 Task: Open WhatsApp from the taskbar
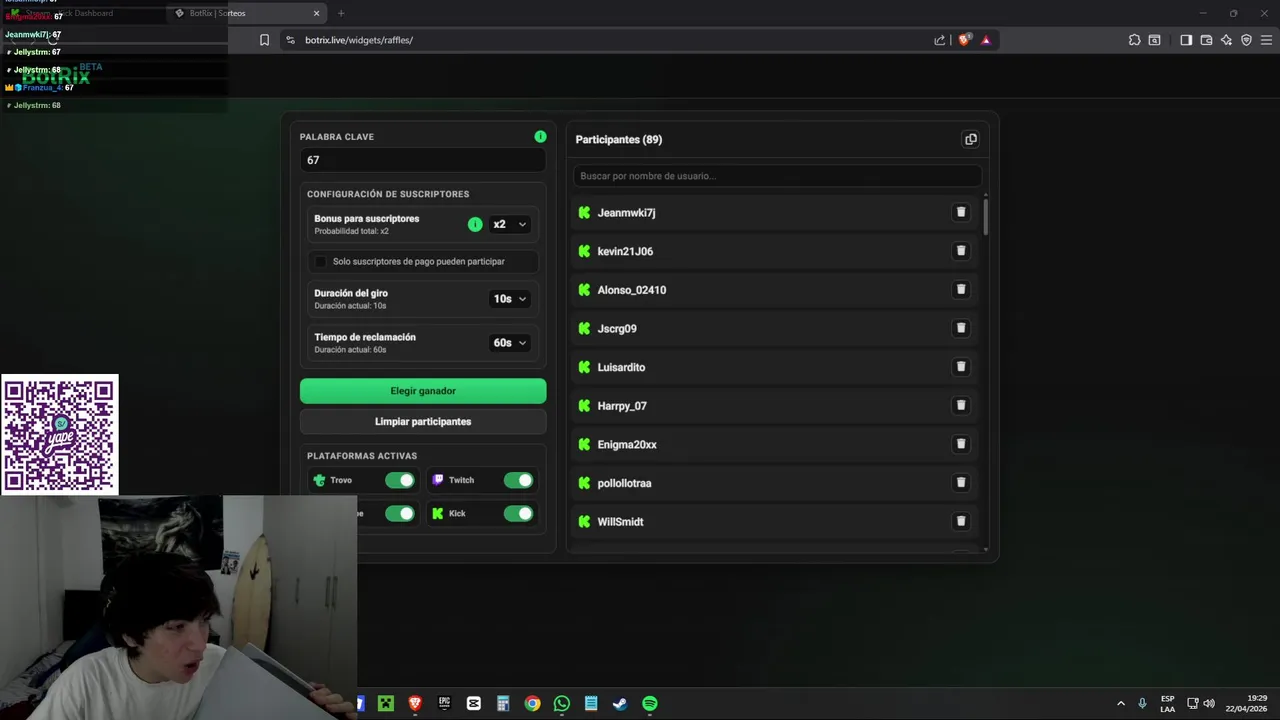pos(562,704)
